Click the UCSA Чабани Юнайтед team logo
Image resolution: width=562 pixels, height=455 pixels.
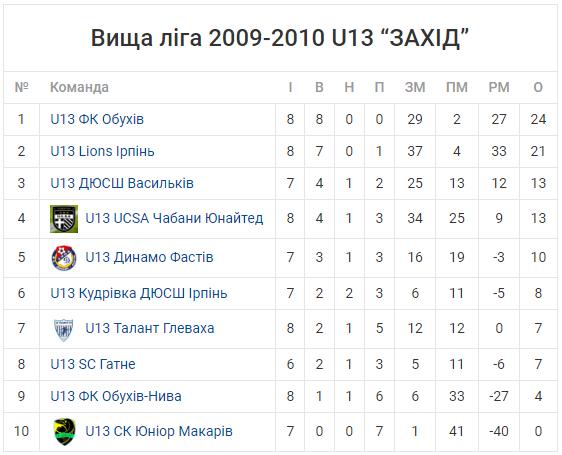click(64, 219)
